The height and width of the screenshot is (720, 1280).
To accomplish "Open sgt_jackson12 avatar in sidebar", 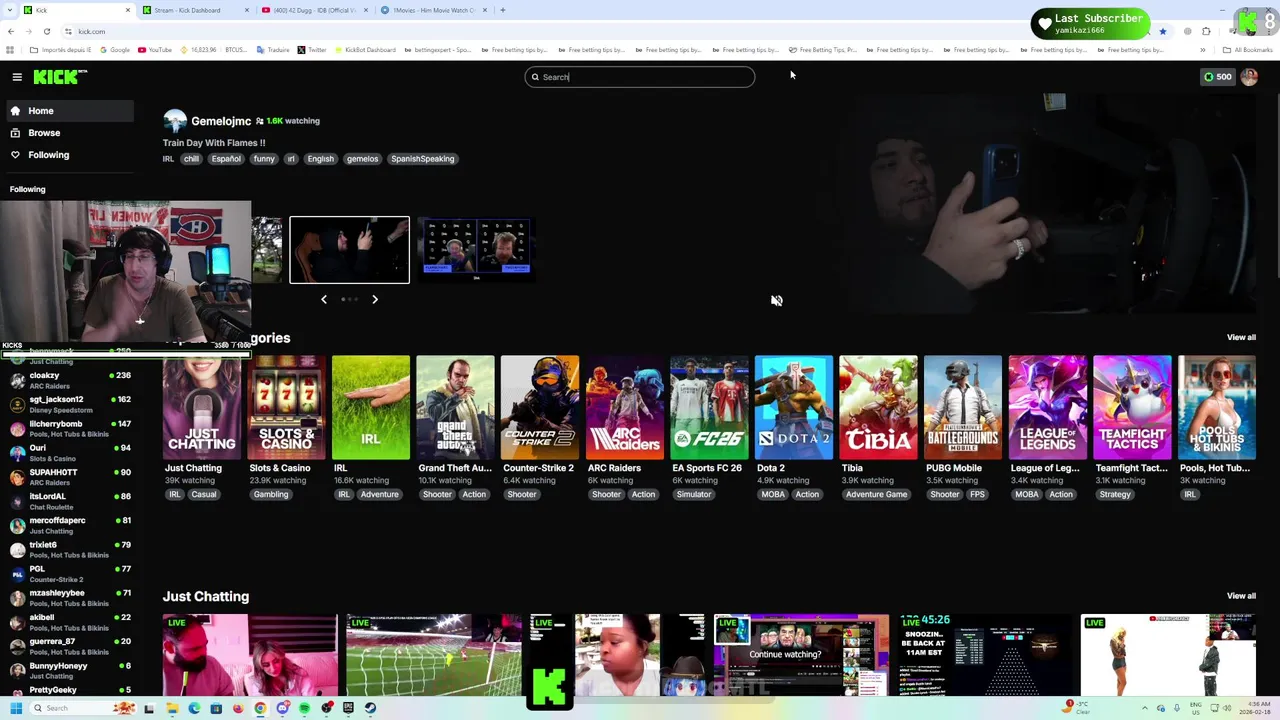I will (x=17, y=404).
